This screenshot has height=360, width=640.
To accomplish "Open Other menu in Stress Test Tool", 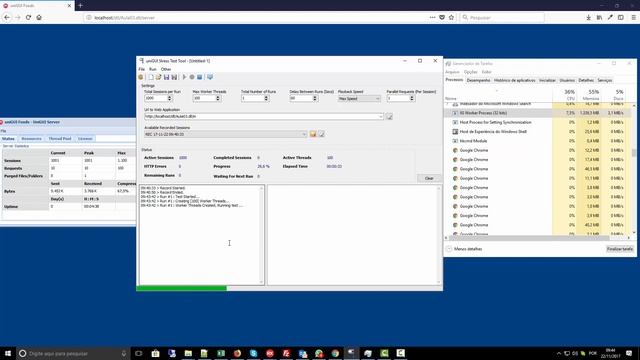I will 166,69.
